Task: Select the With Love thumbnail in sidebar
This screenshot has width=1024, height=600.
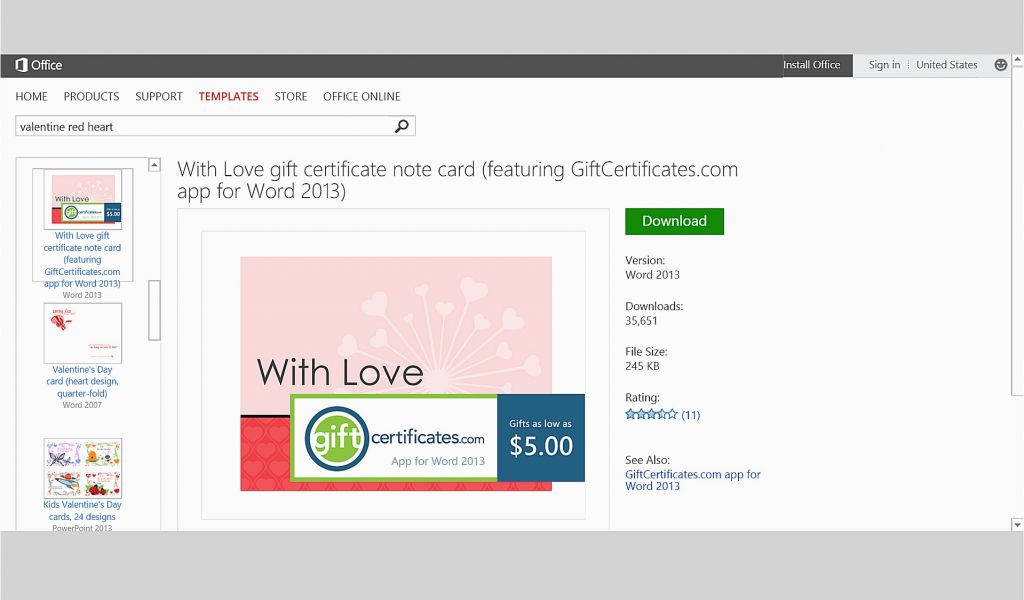Action: tap(83, 199)
